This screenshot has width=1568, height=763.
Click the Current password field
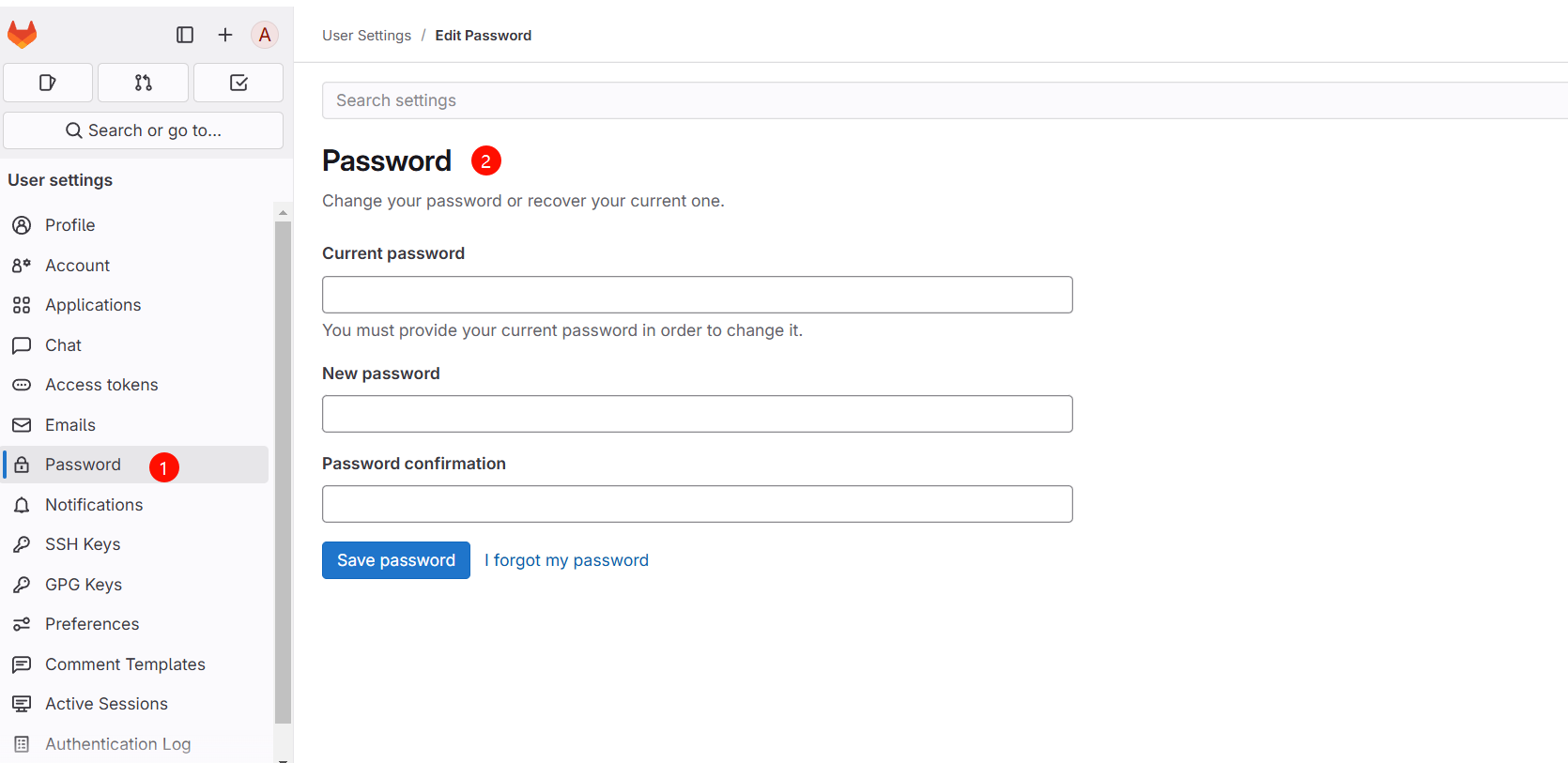pos(697,295)
